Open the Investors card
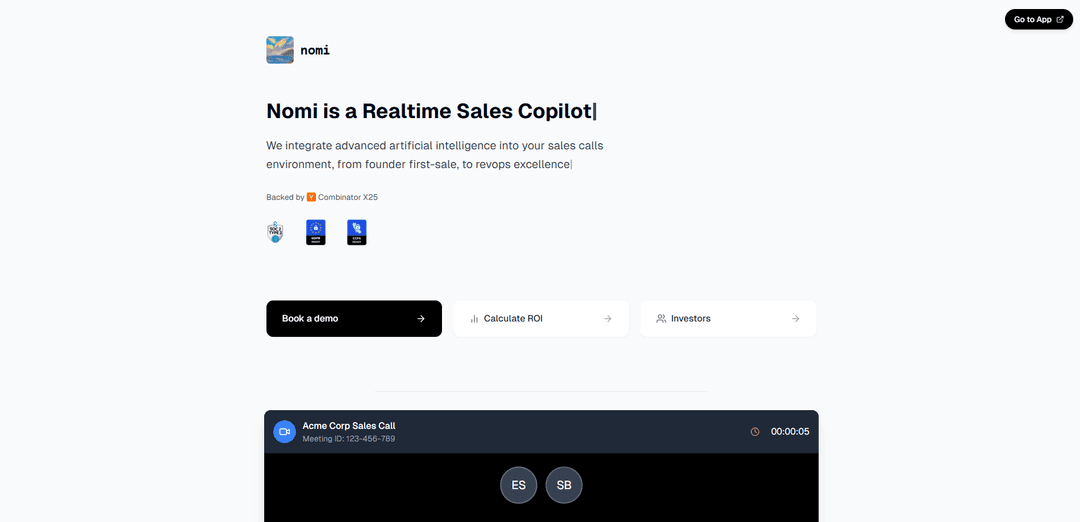Viewport: 1080px width, 522px height. tap(728, 318)
